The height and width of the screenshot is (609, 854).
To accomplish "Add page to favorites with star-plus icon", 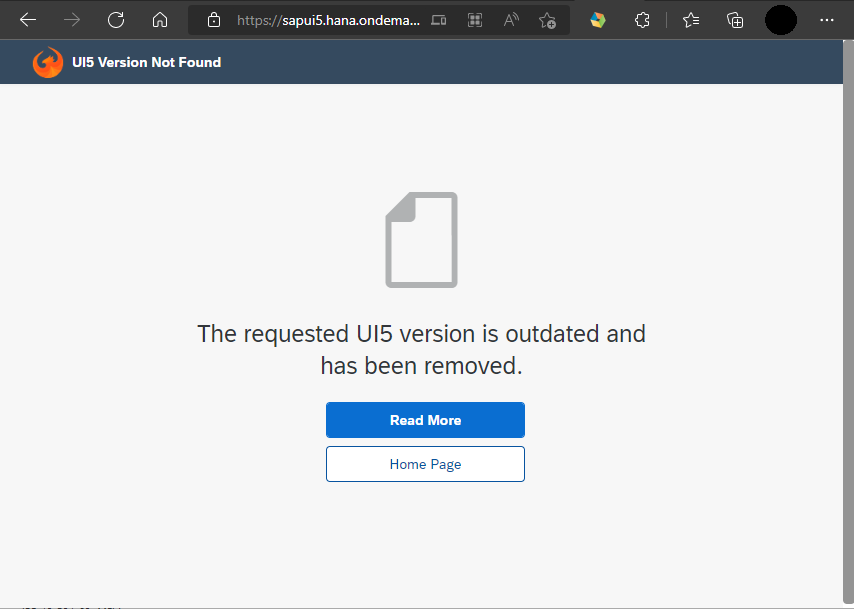I will coord(547,21).
